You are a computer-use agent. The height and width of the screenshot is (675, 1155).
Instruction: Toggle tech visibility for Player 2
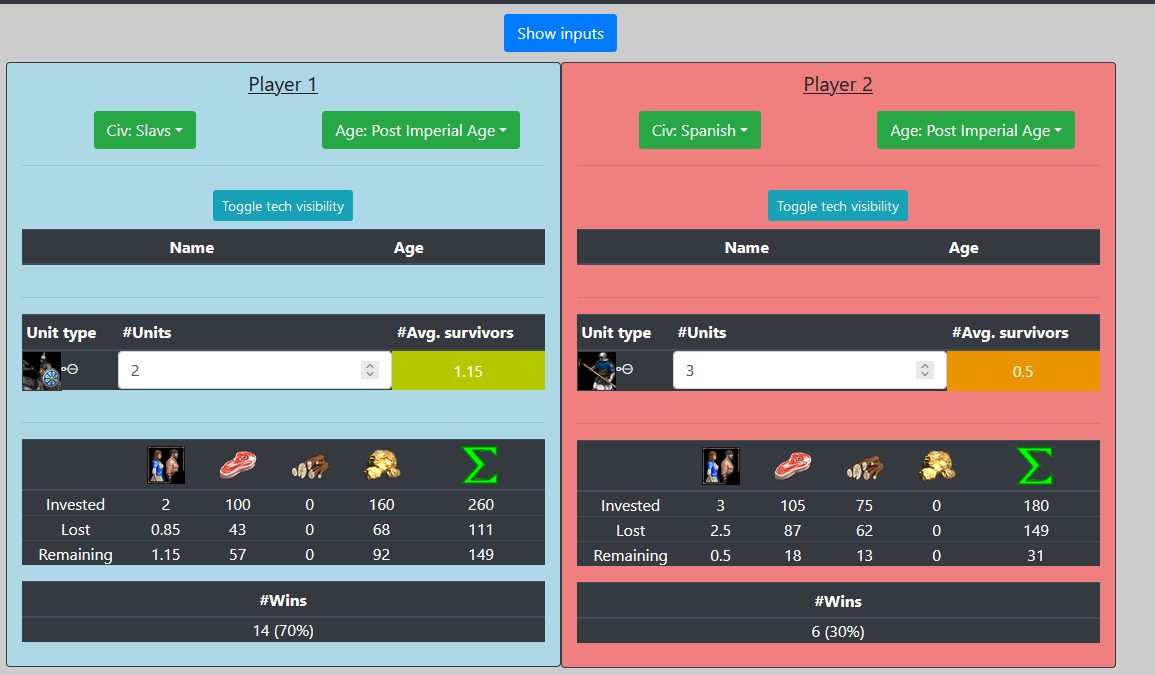pyautogui.click(x=838, y=206)
